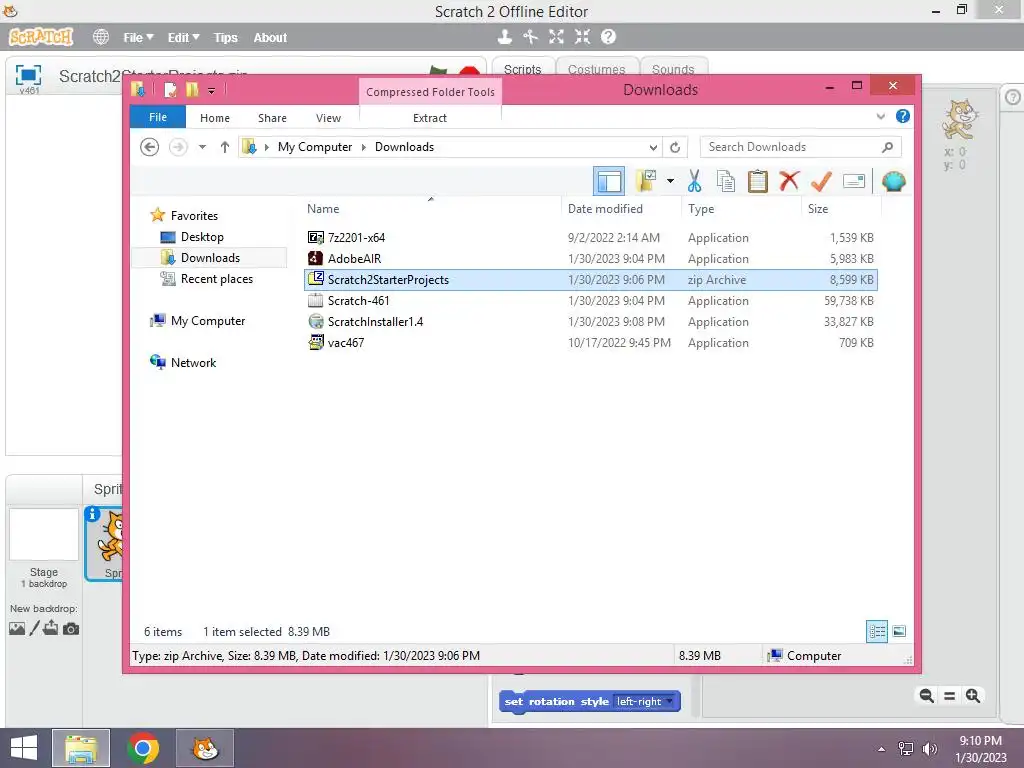Select the Scratch2StarterProjects zip file

coord(590,280)
